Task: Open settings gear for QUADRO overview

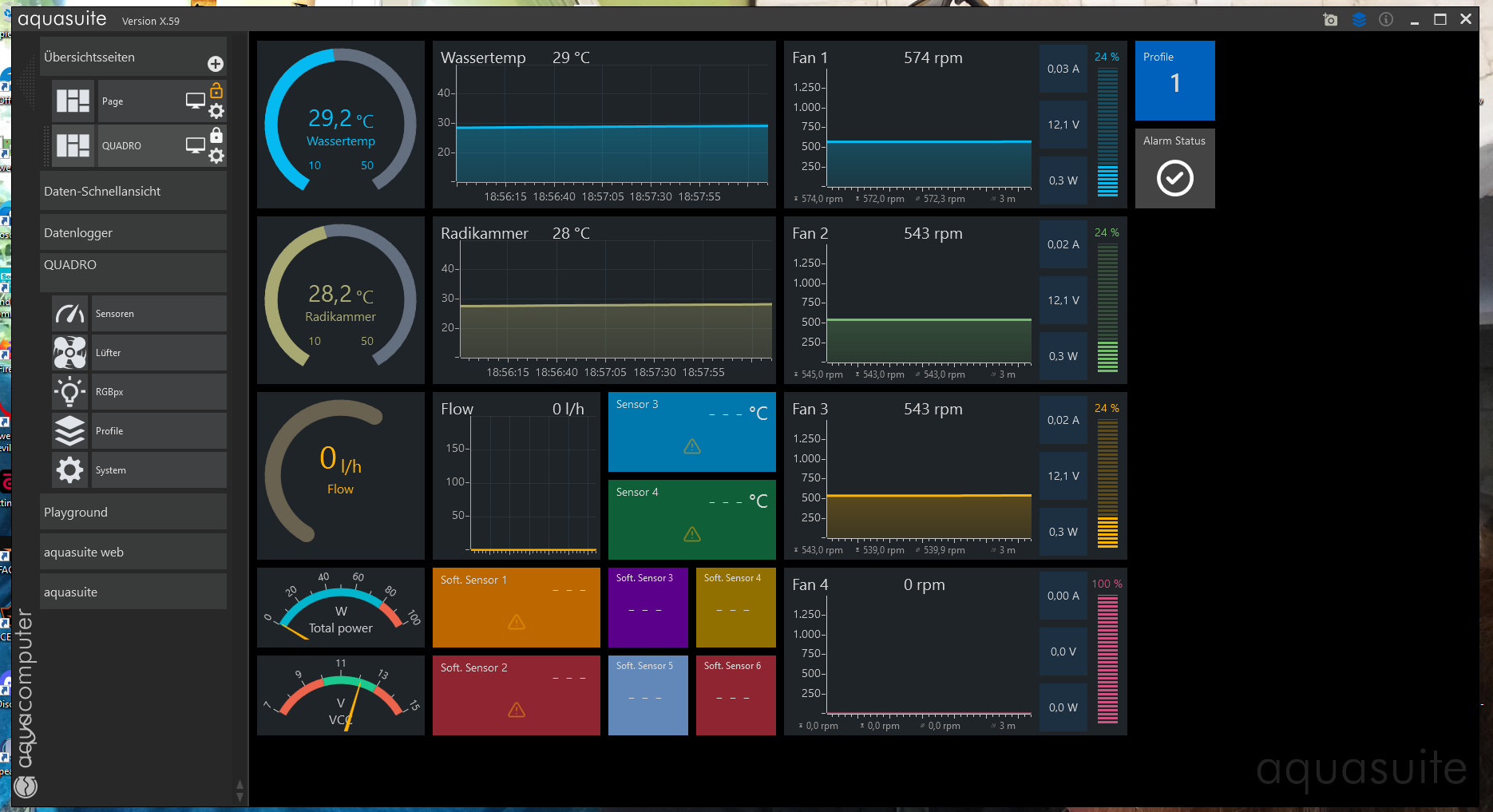Action: click(216, 156)
